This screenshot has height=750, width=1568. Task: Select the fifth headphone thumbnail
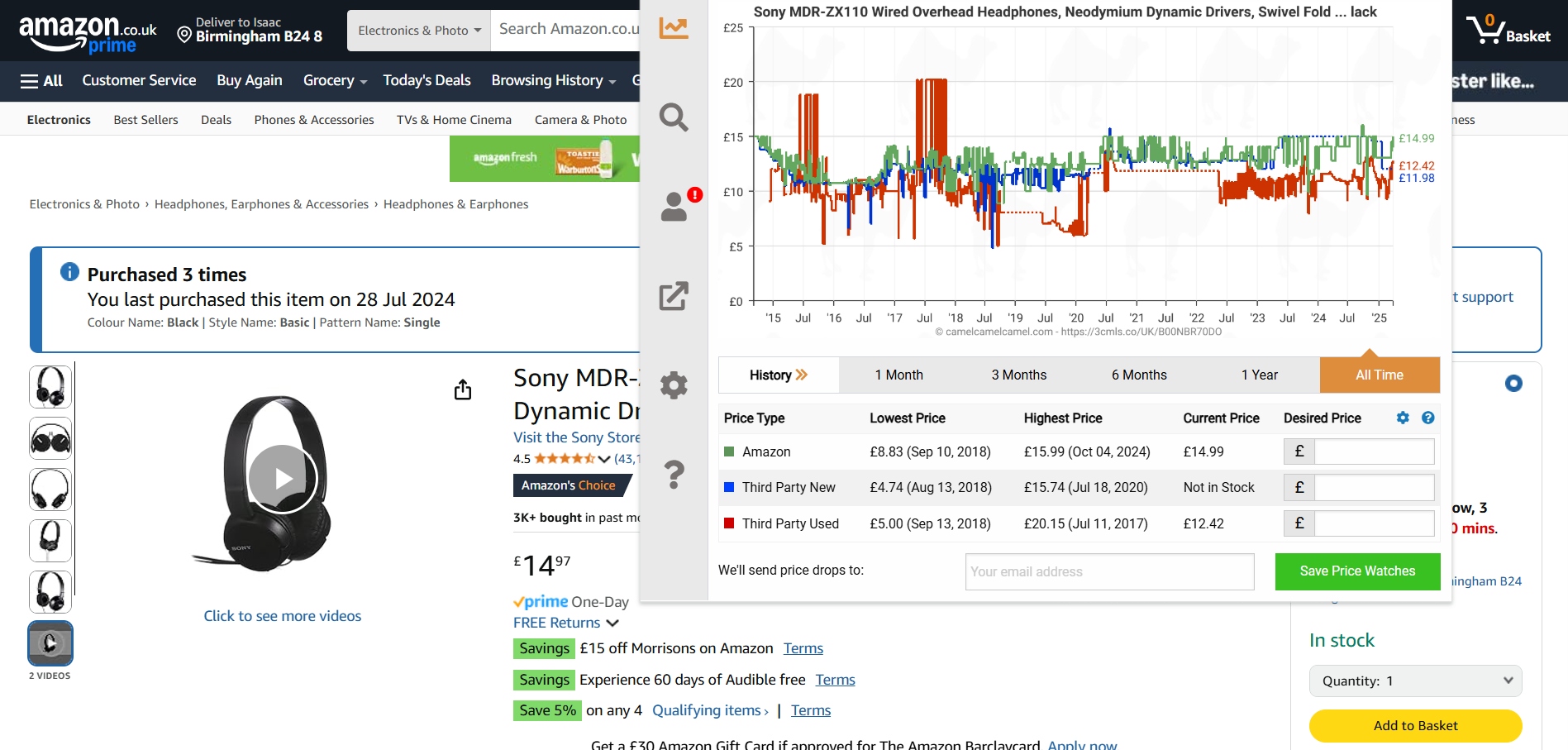pos(50,591)
